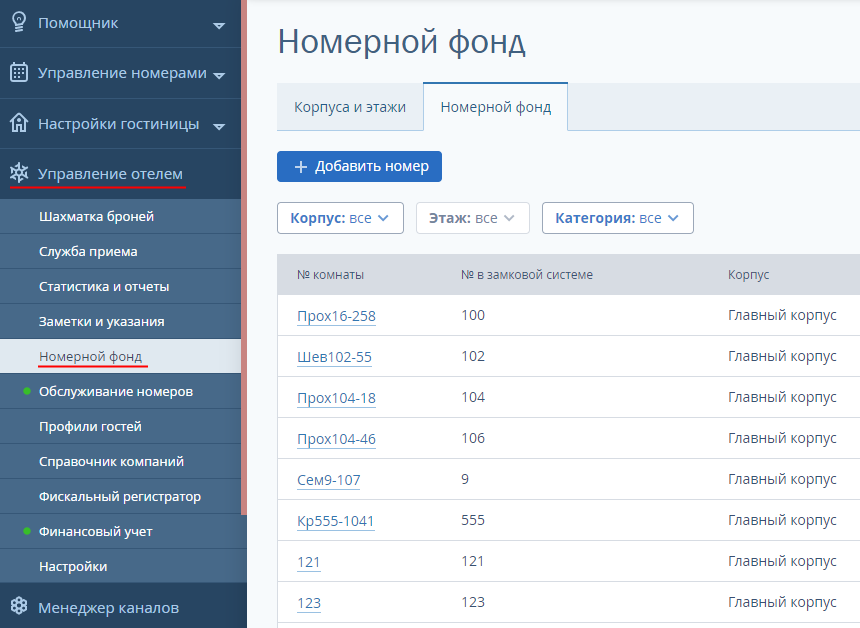The image size is (860, 628).
Task: Click the lightbulb Помощник icon
Action: coord(19,22)
